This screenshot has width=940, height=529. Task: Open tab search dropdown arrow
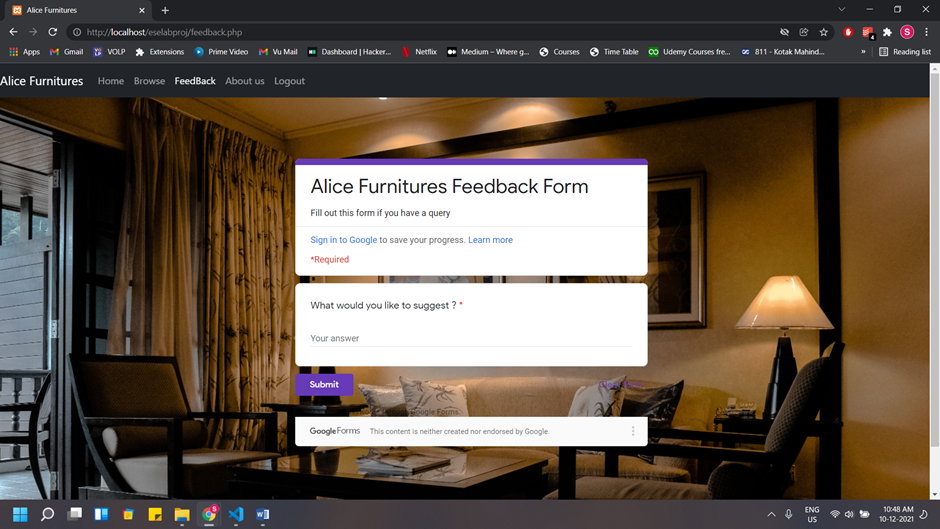[x=842, y=10]
